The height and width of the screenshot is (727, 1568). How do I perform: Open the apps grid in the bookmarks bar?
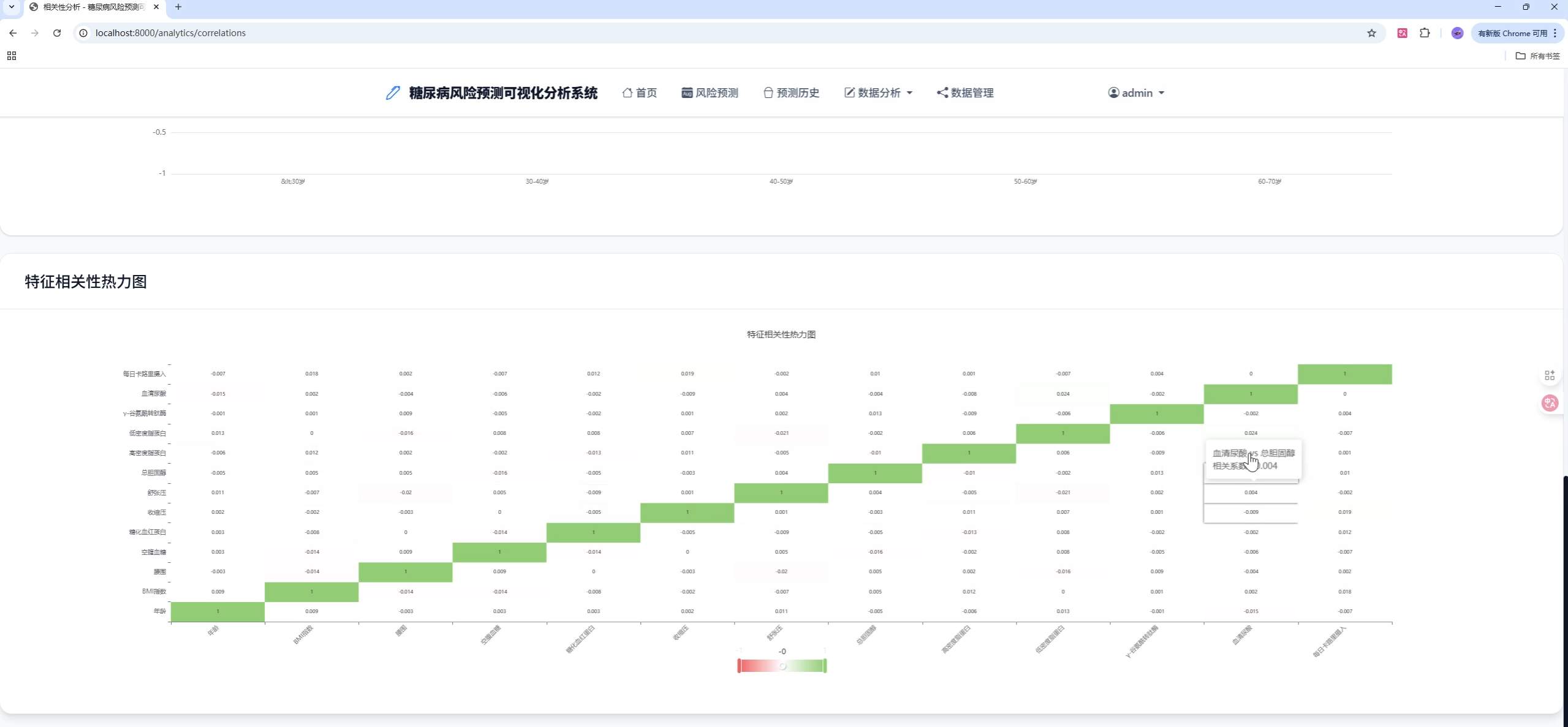12,56
